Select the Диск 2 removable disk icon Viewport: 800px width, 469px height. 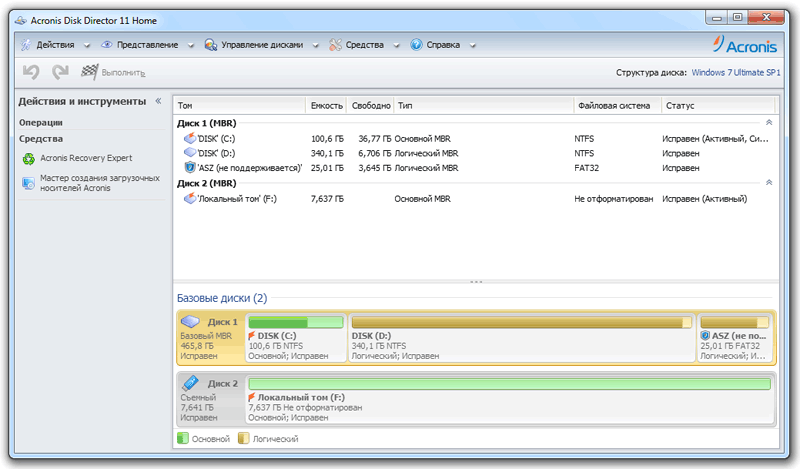[x=191, y=383]
